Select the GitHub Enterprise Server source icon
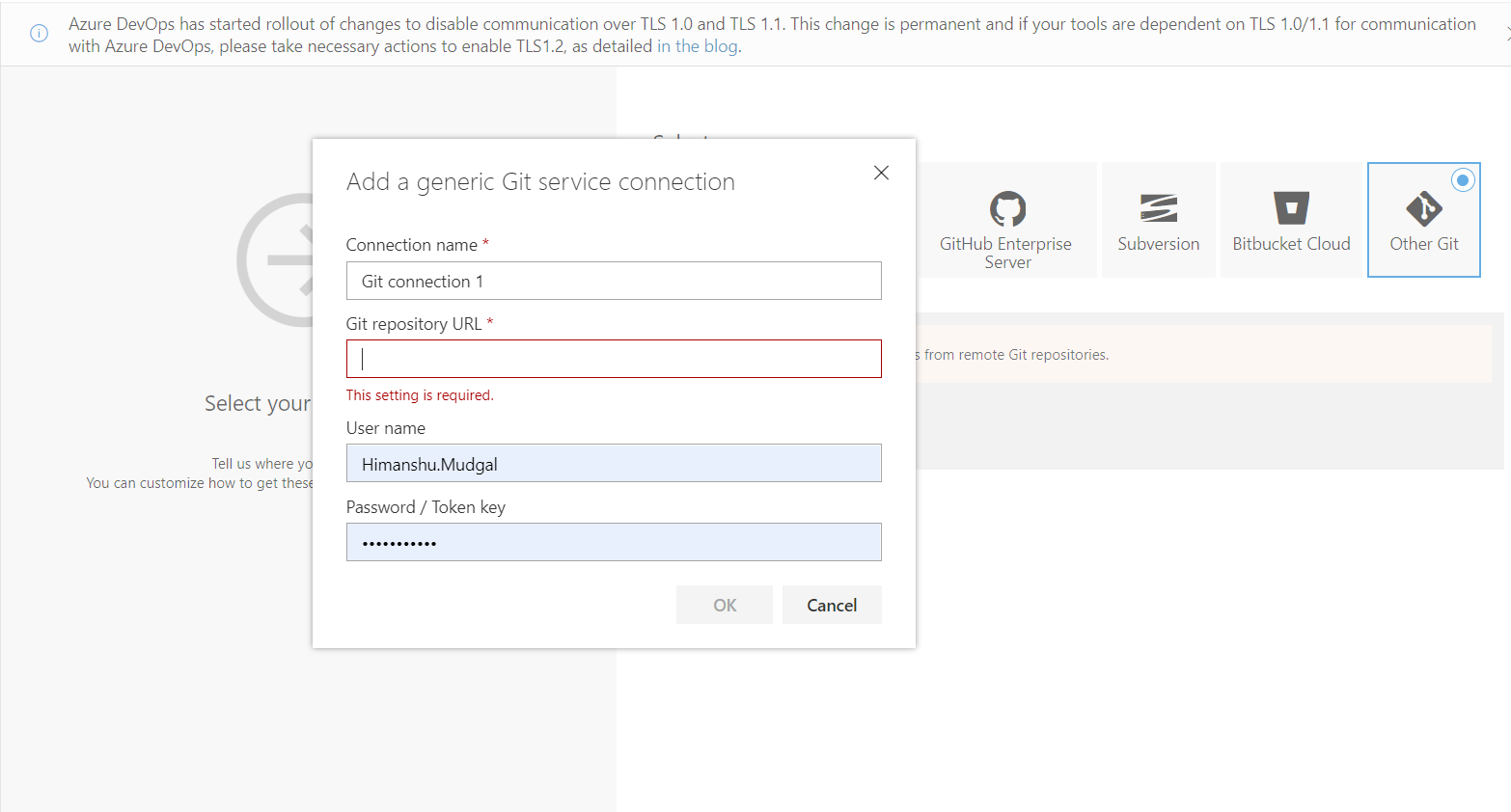The width and height of the screenshot is (1511, 812). click(x=1007, y=208)
